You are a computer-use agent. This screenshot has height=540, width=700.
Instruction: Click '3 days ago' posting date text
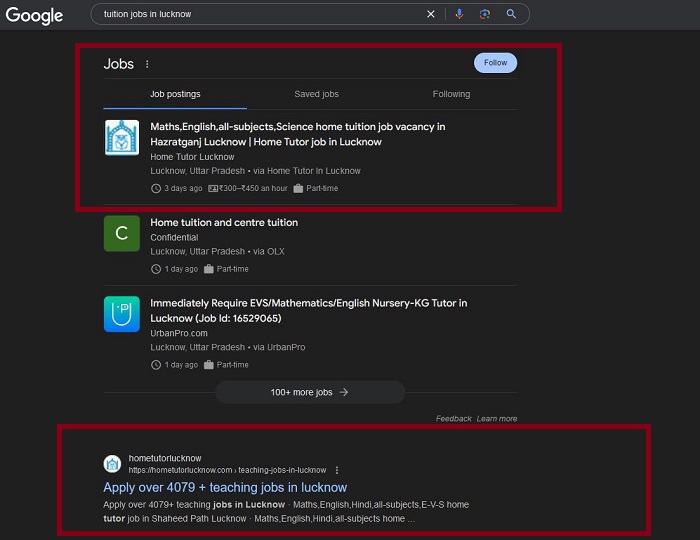pos(183,188)
